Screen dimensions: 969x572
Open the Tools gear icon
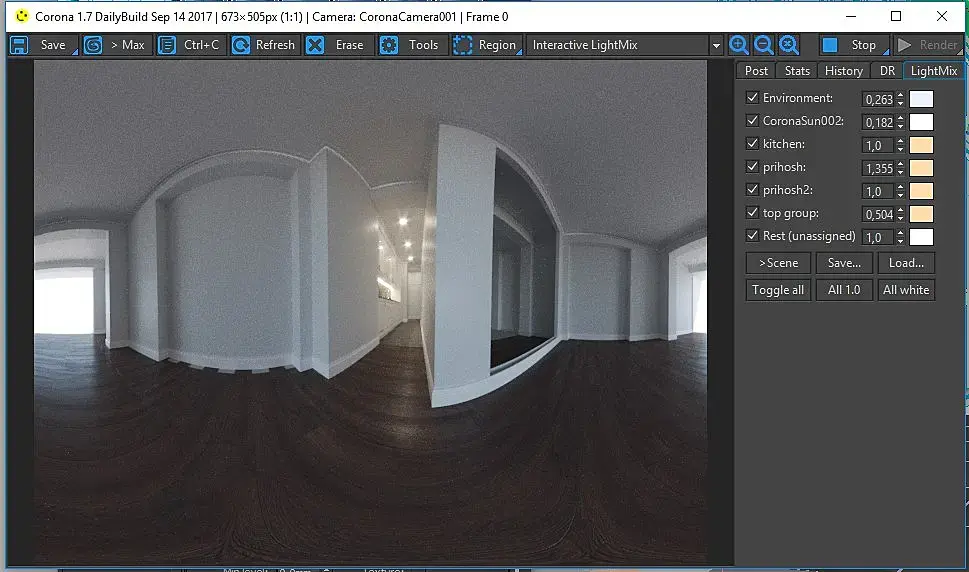pyautogui.click(x=389, y=45)
